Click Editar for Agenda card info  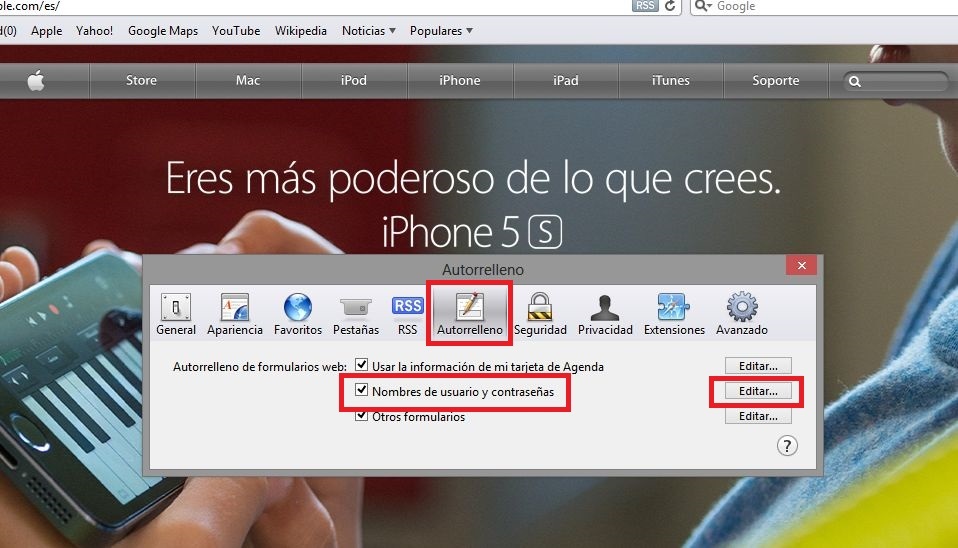pos(758,366)
